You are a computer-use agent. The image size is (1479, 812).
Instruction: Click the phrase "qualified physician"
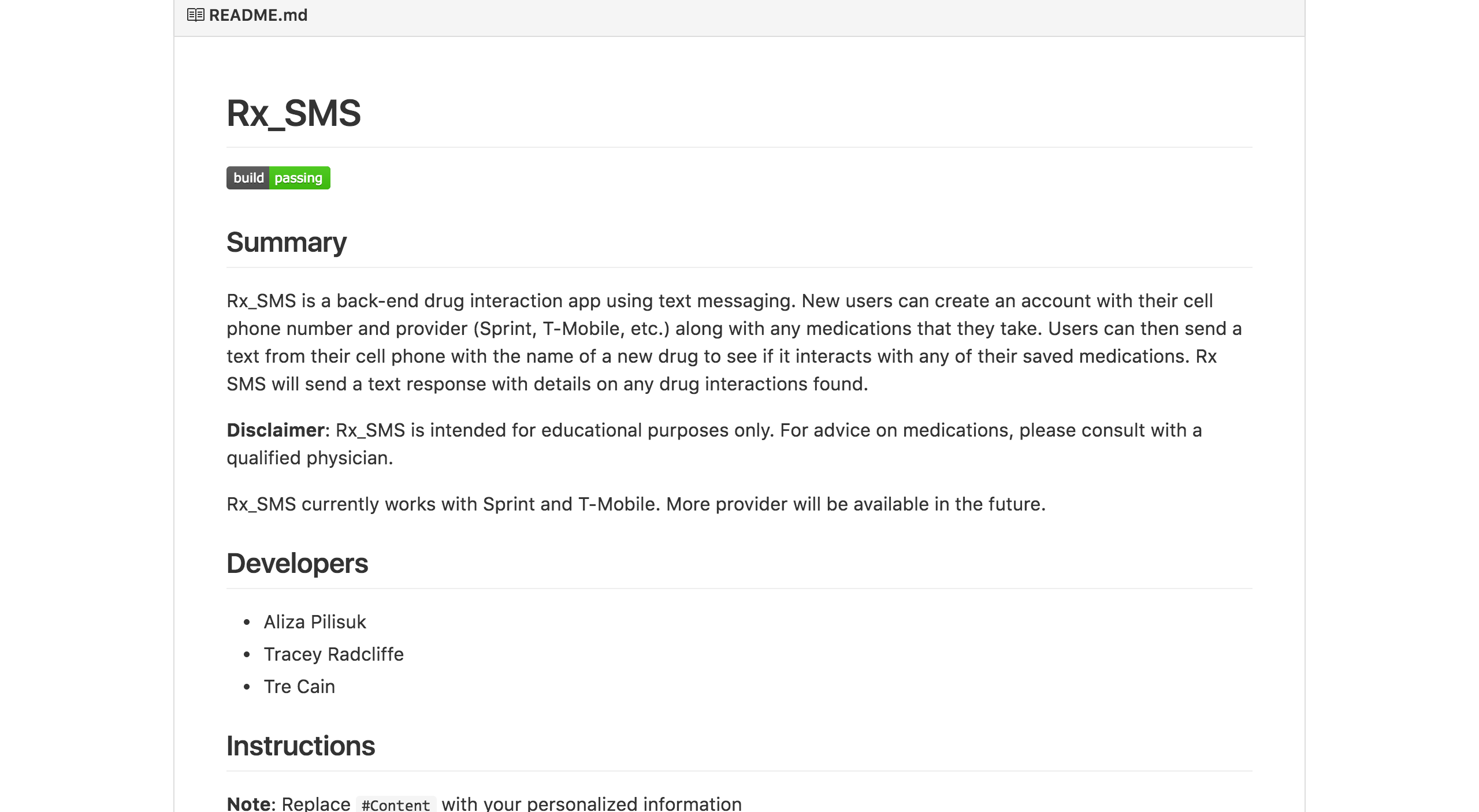(309, 458)
